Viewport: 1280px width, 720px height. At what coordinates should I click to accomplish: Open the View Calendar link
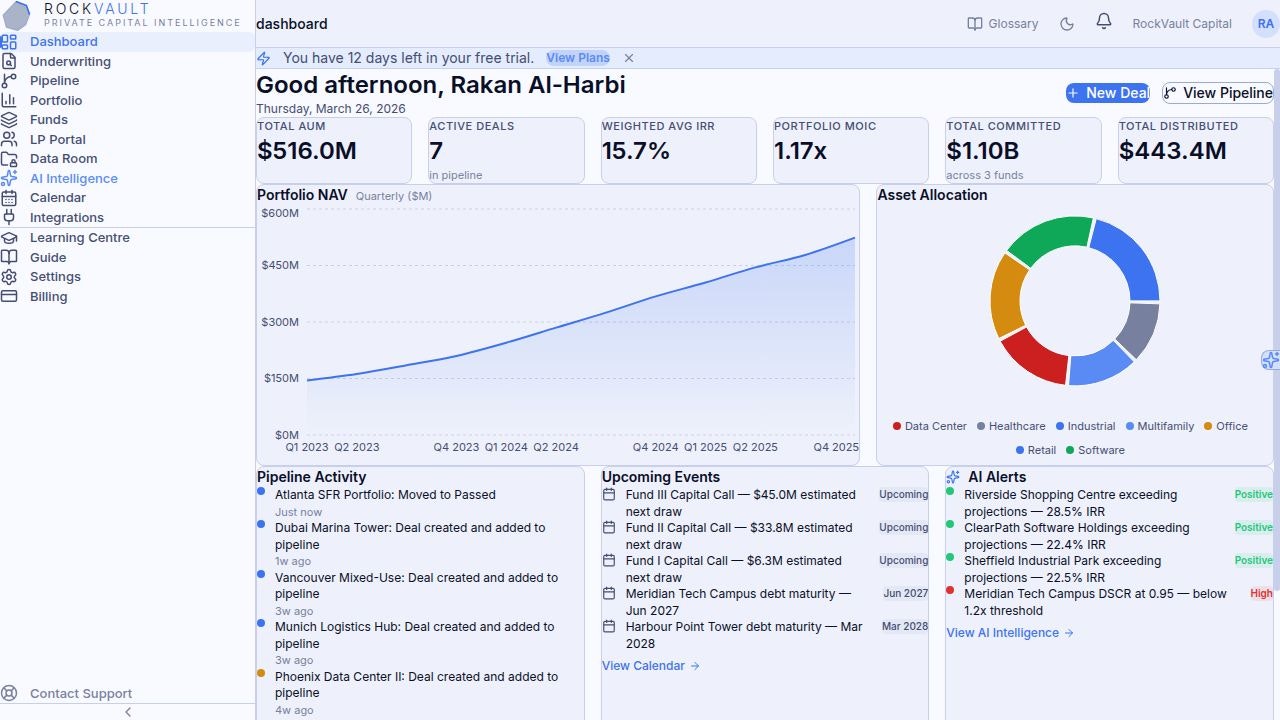pos(651,666)
